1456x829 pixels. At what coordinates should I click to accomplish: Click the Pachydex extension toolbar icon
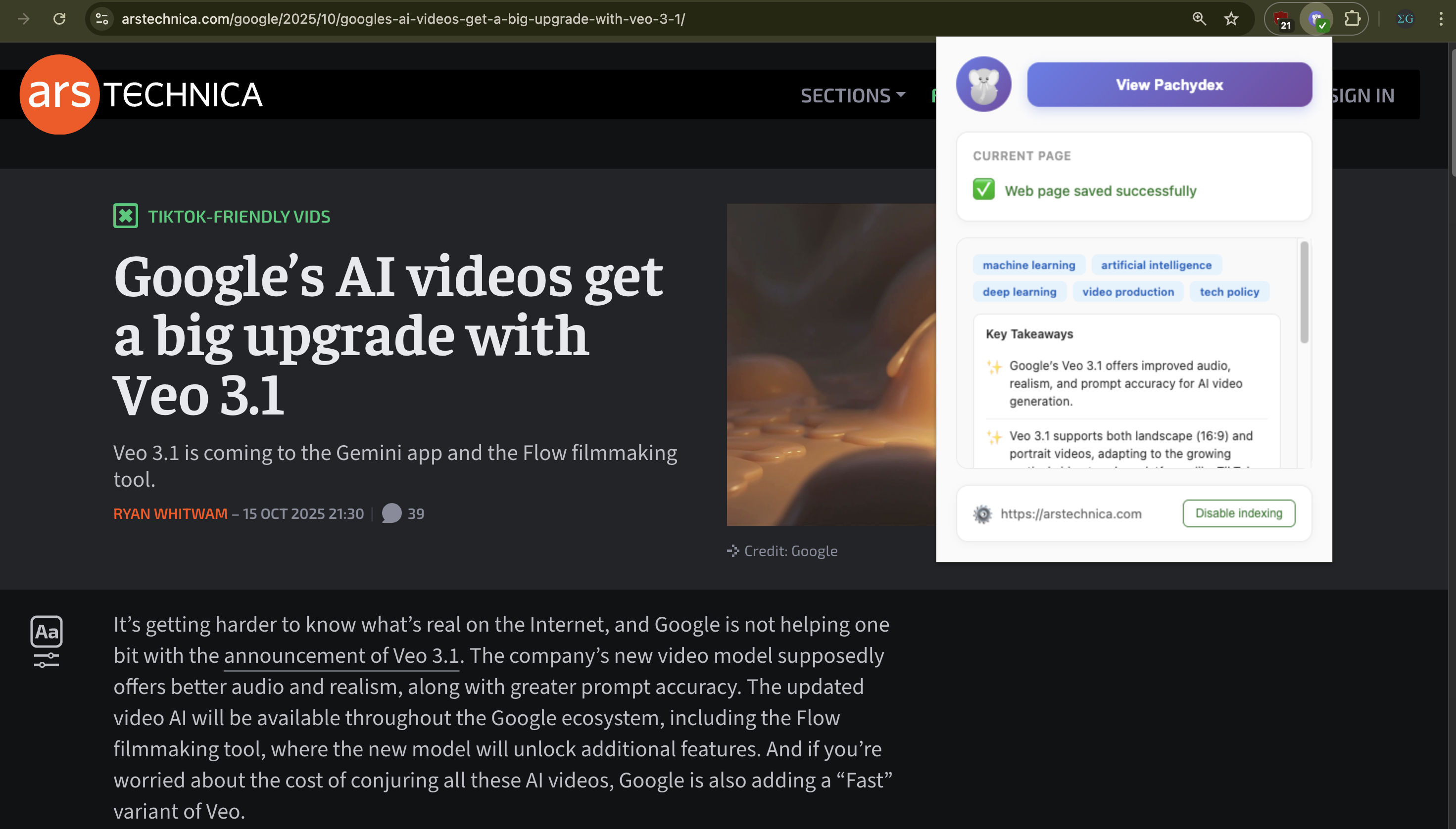click(1316, 19)
